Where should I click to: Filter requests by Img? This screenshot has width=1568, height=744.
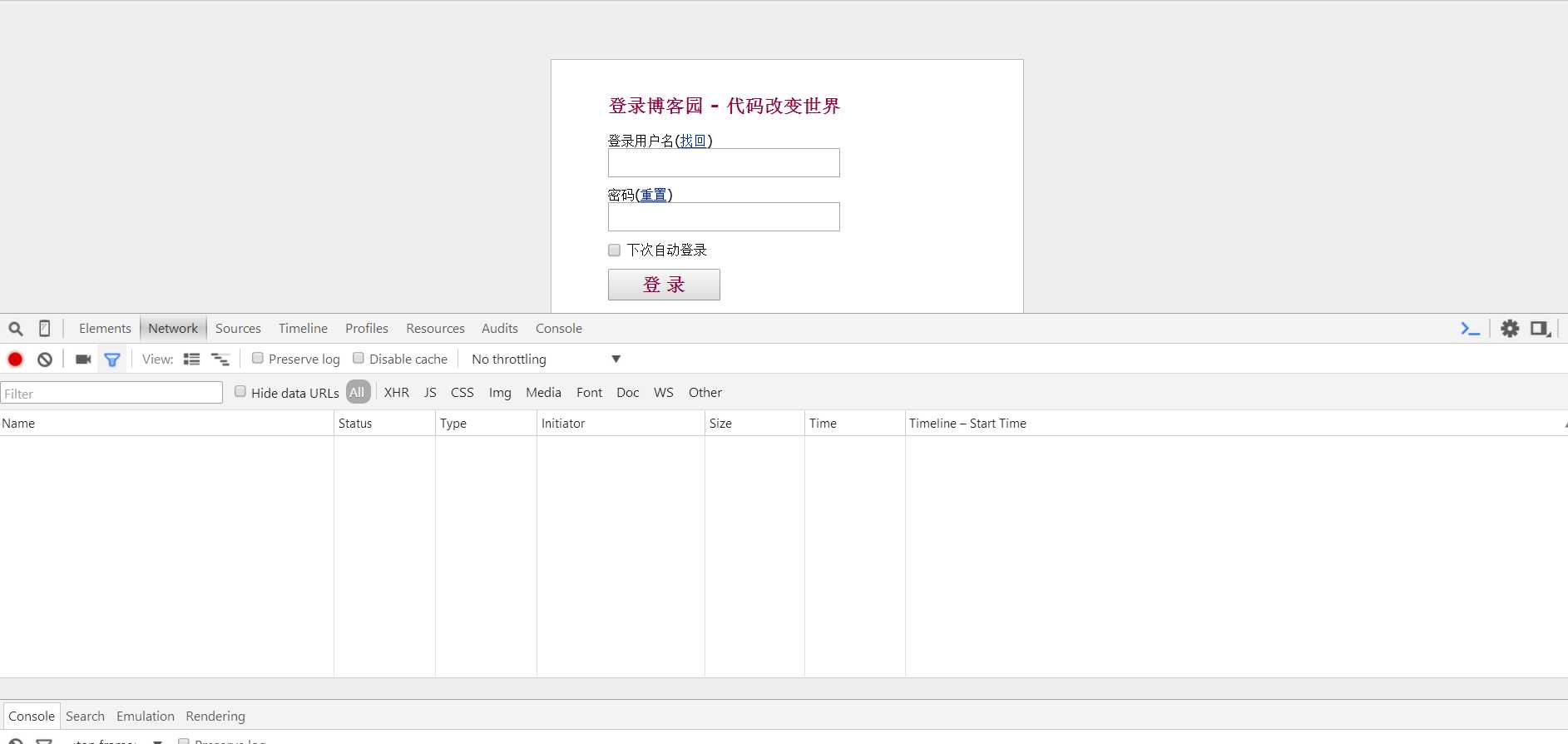pos(500,393)
